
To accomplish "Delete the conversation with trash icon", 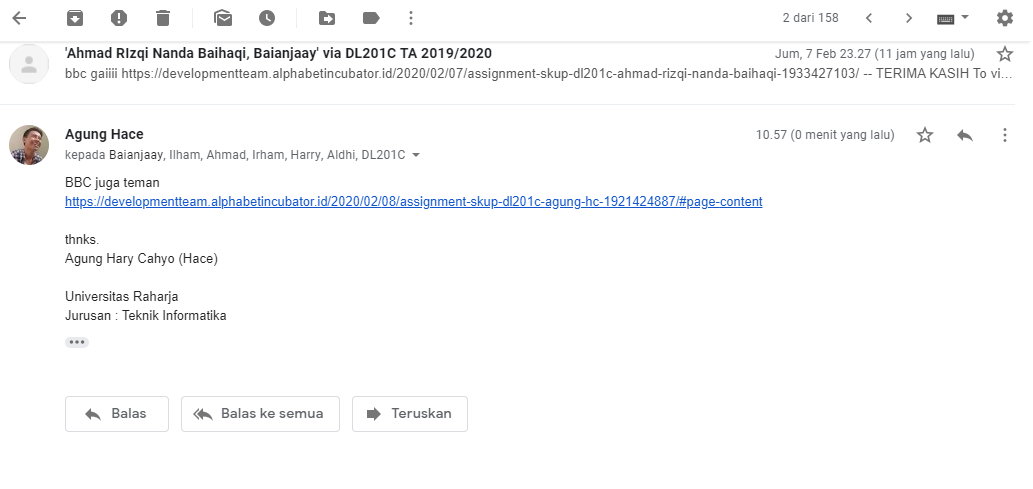I will [163, 18].
